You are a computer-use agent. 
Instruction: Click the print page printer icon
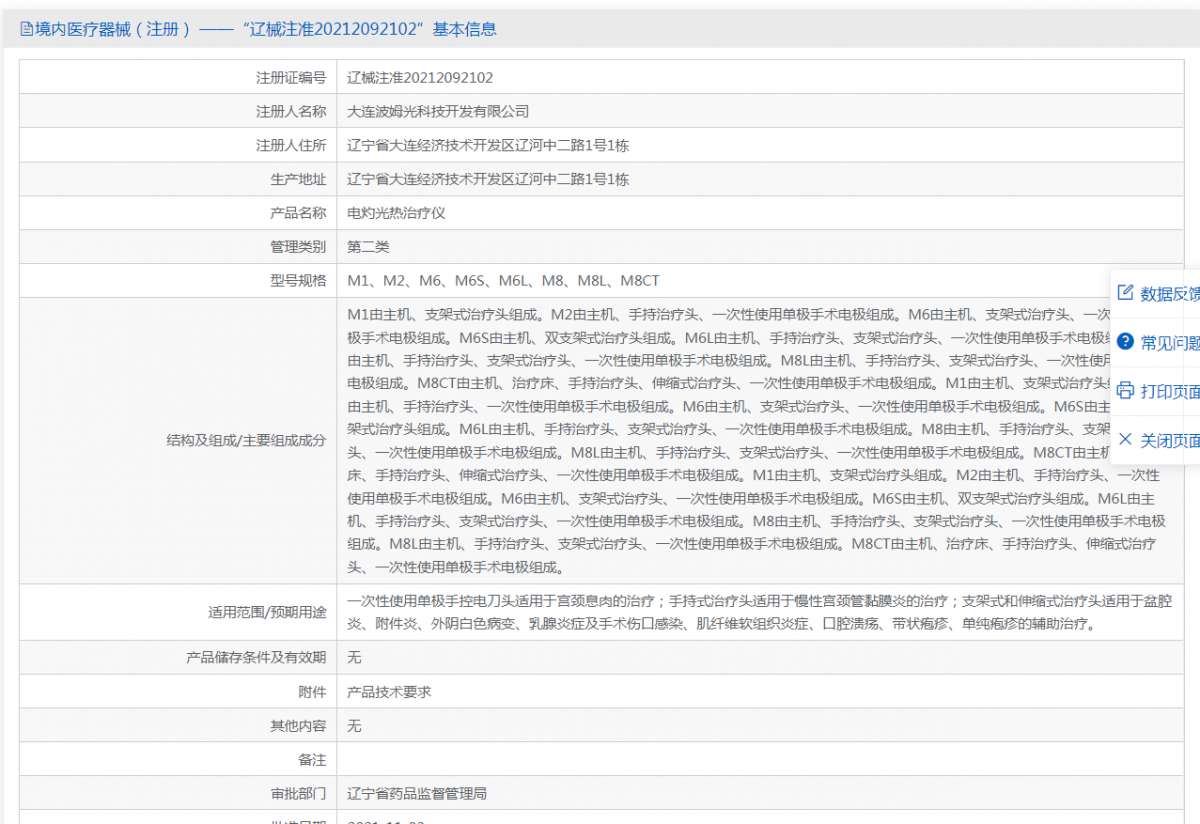tap(1125, 391)
